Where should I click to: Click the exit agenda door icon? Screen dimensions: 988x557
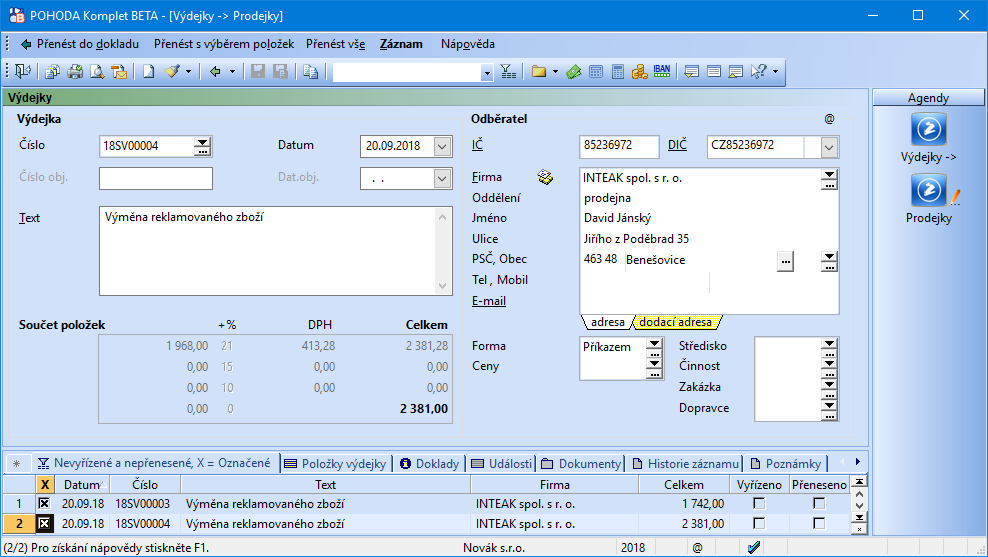click(23, 72)
